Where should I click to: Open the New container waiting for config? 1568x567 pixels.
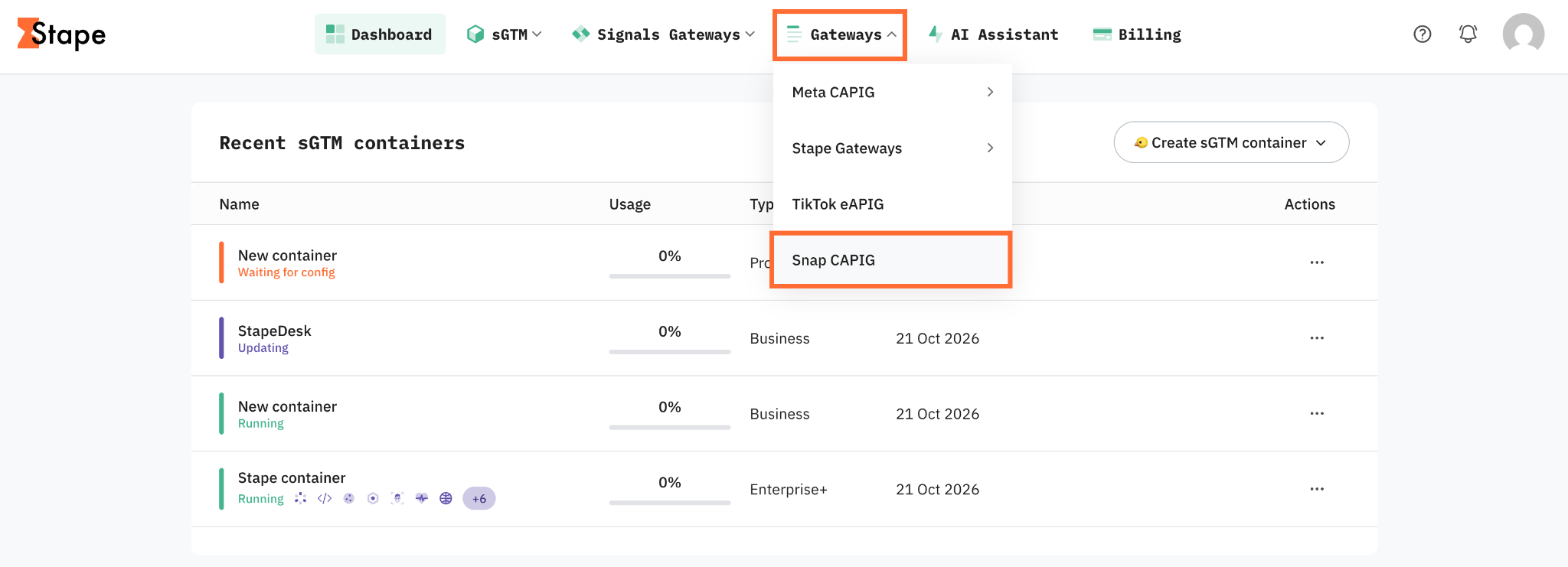pos(287,256)
